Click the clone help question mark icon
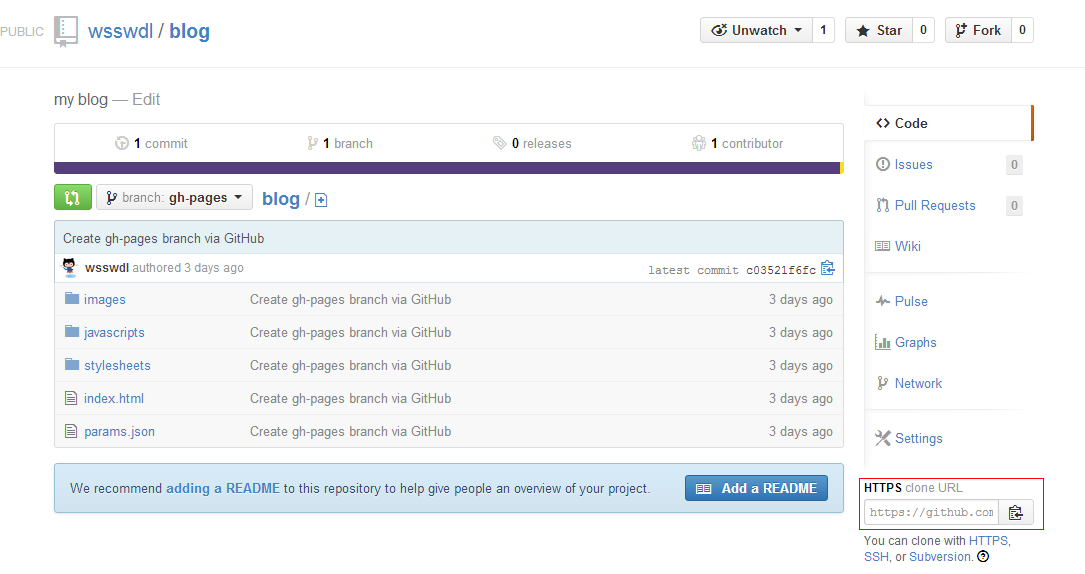The image size is (1085, 574). 983,557
